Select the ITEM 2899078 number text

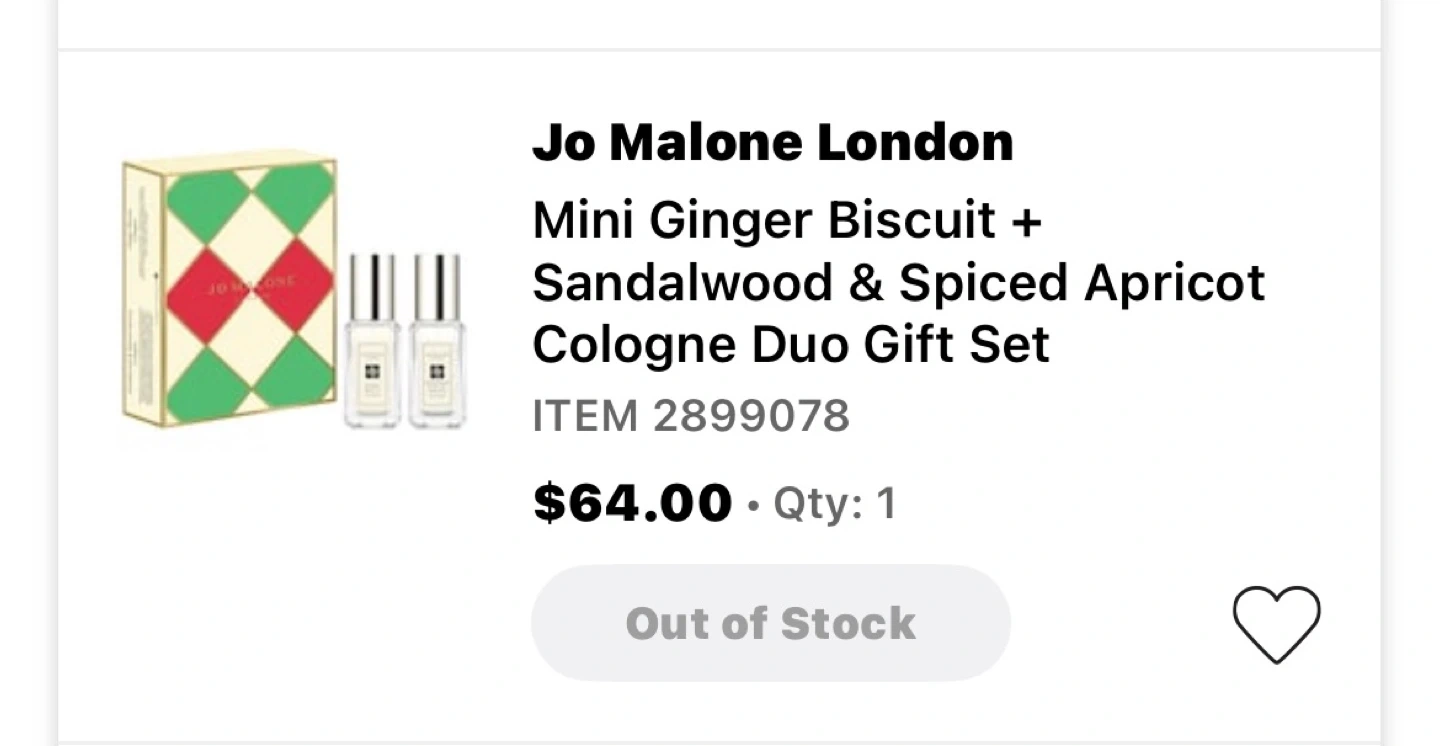tap(690, 416)
